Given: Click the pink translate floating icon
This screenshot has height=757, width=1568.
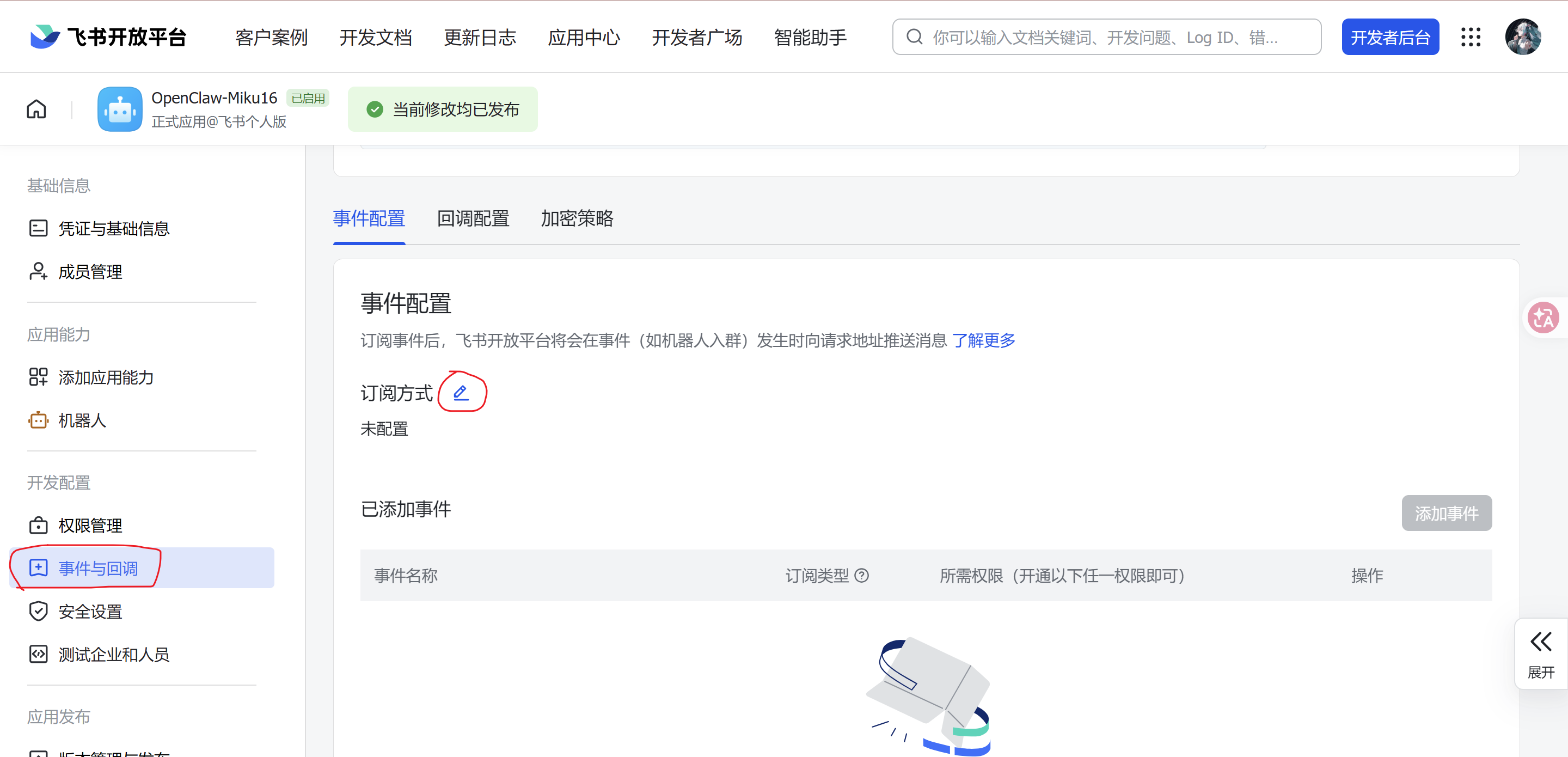Looking at the screenshot, I should (1543, 318).
